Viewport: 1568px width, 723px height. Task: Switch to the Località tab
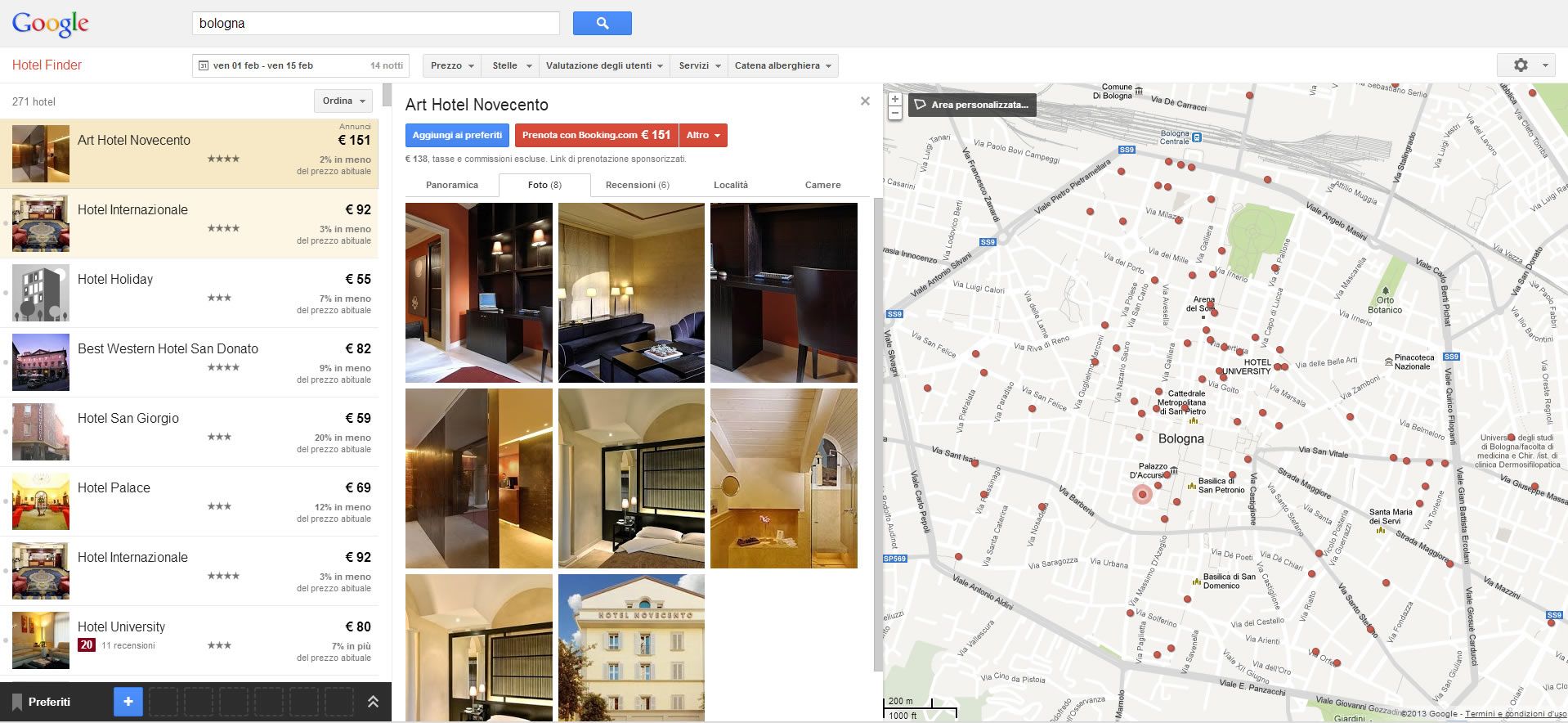click(x=731, y=185)
